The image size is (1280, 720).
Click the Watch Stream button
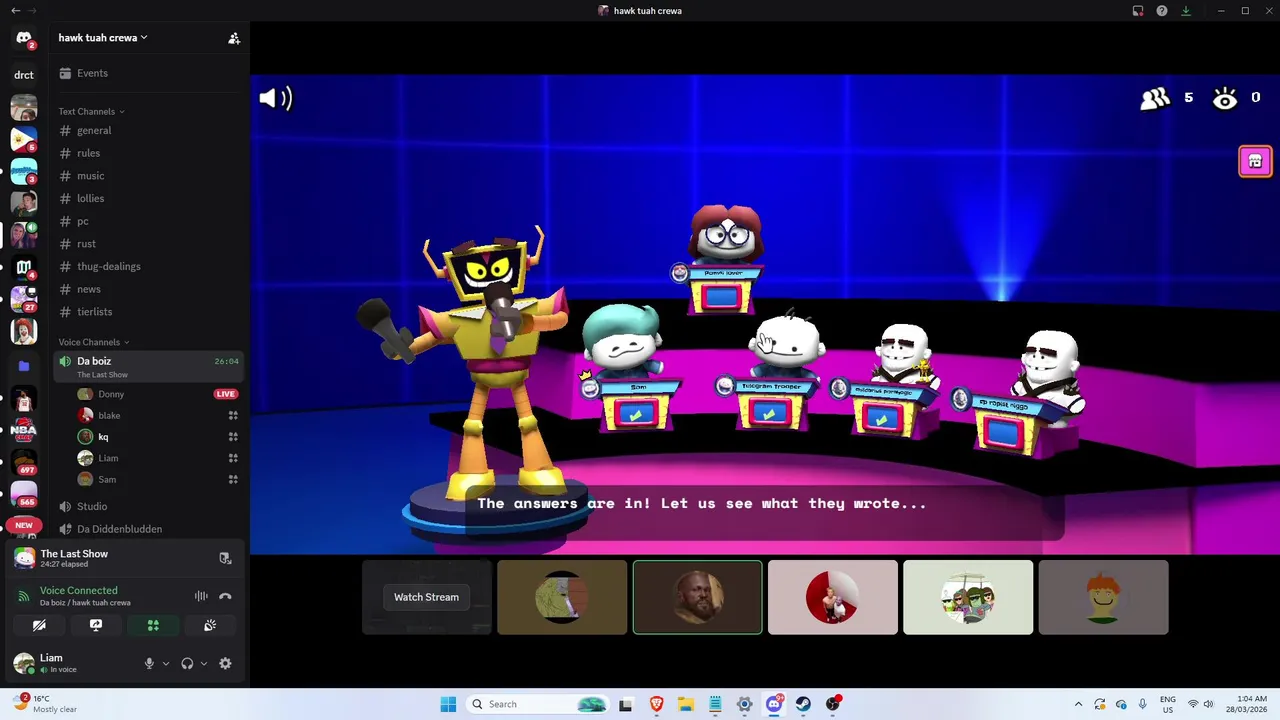pyautogui.click(x=426, y=597)
